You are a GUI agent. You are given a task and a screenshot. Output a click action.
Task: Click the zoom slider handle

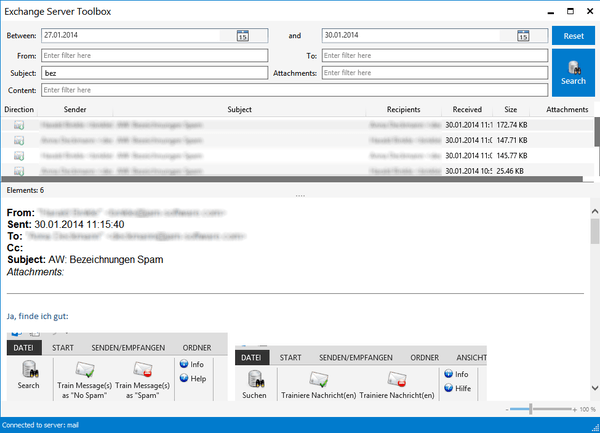tap(530, 409)
